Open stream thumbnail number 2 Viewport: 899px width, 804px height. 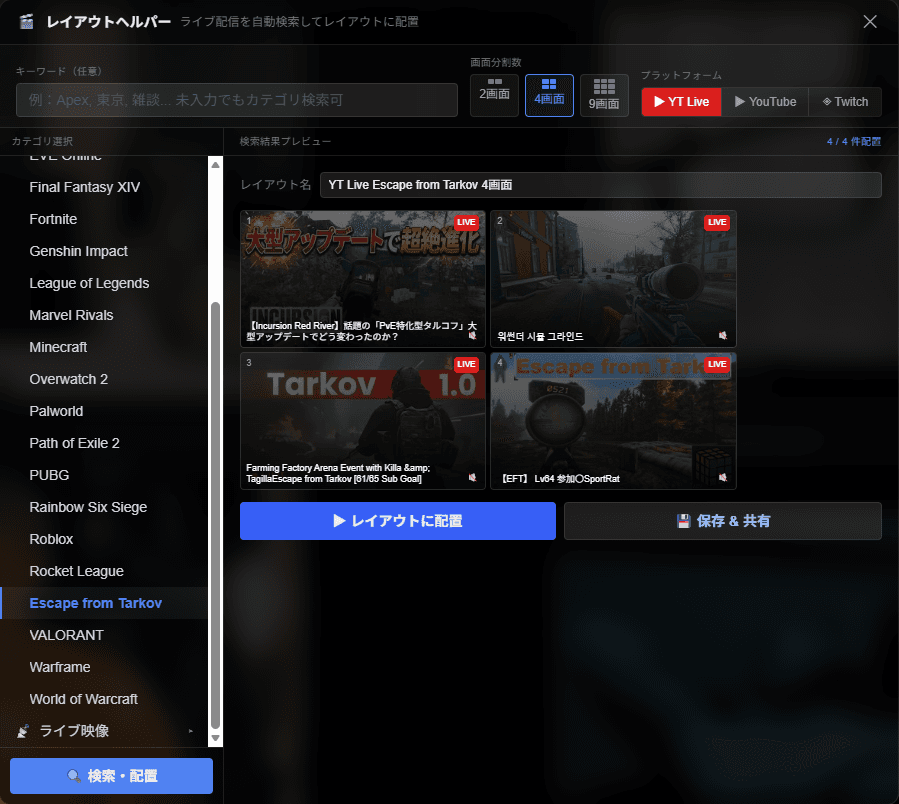(x=613, y=279)
